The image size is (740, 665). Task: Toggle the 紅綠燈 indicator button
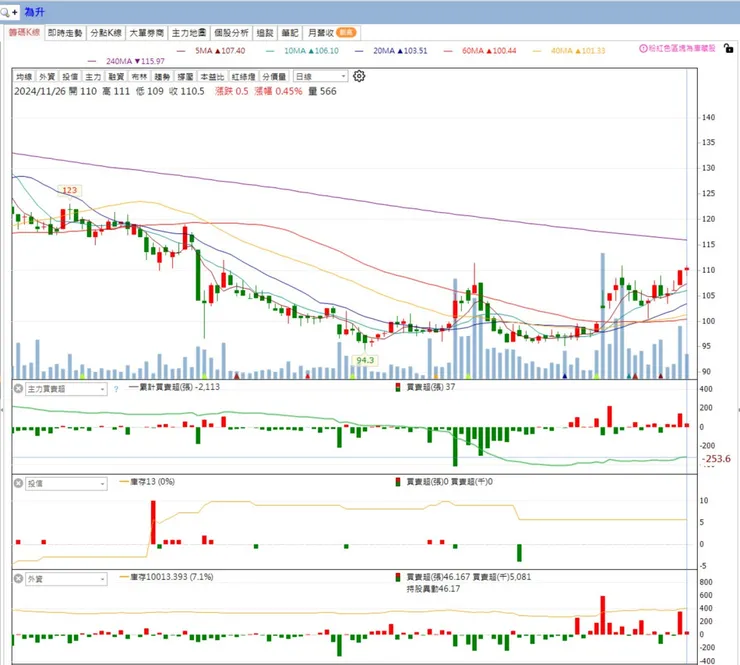[x=244, y=76]
